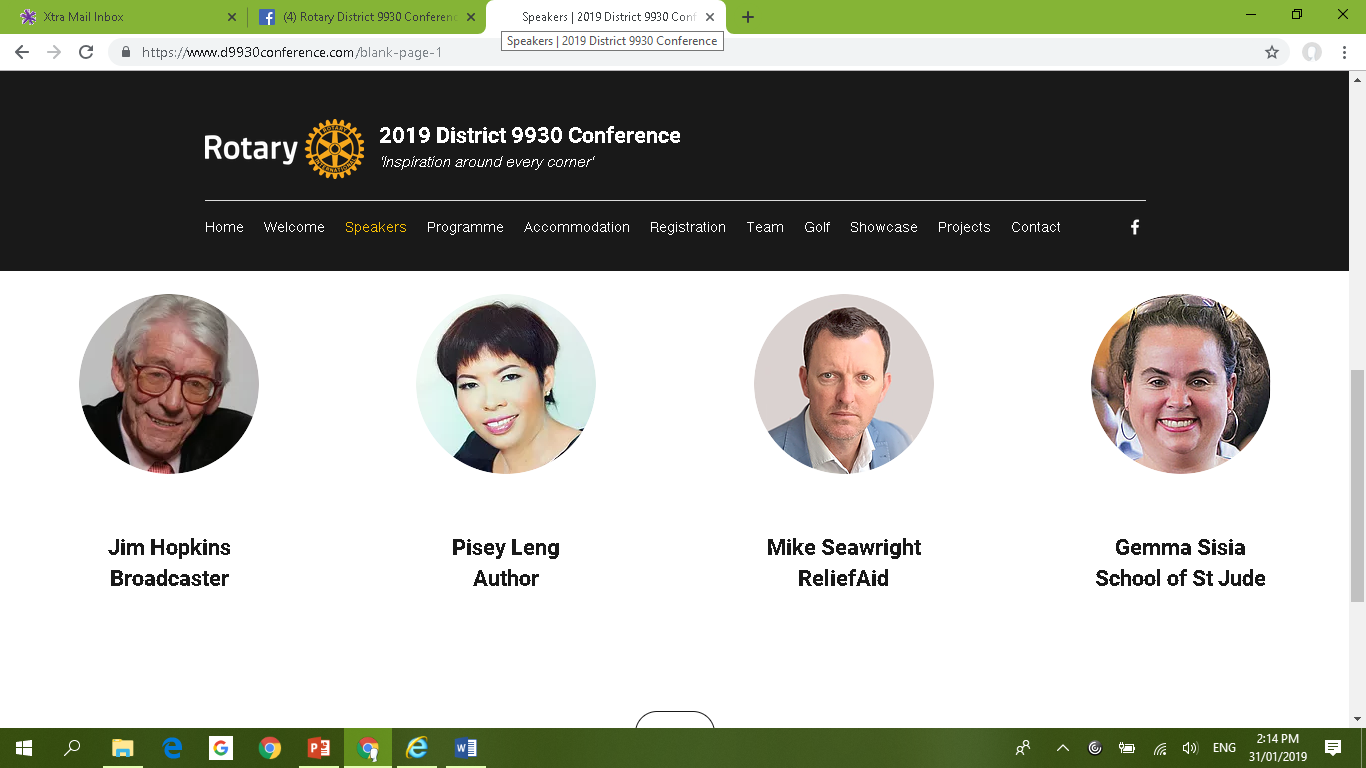Click Jim Hopkins speaker photo
The width and height of the screenshot is (1366, 768).
169,384
